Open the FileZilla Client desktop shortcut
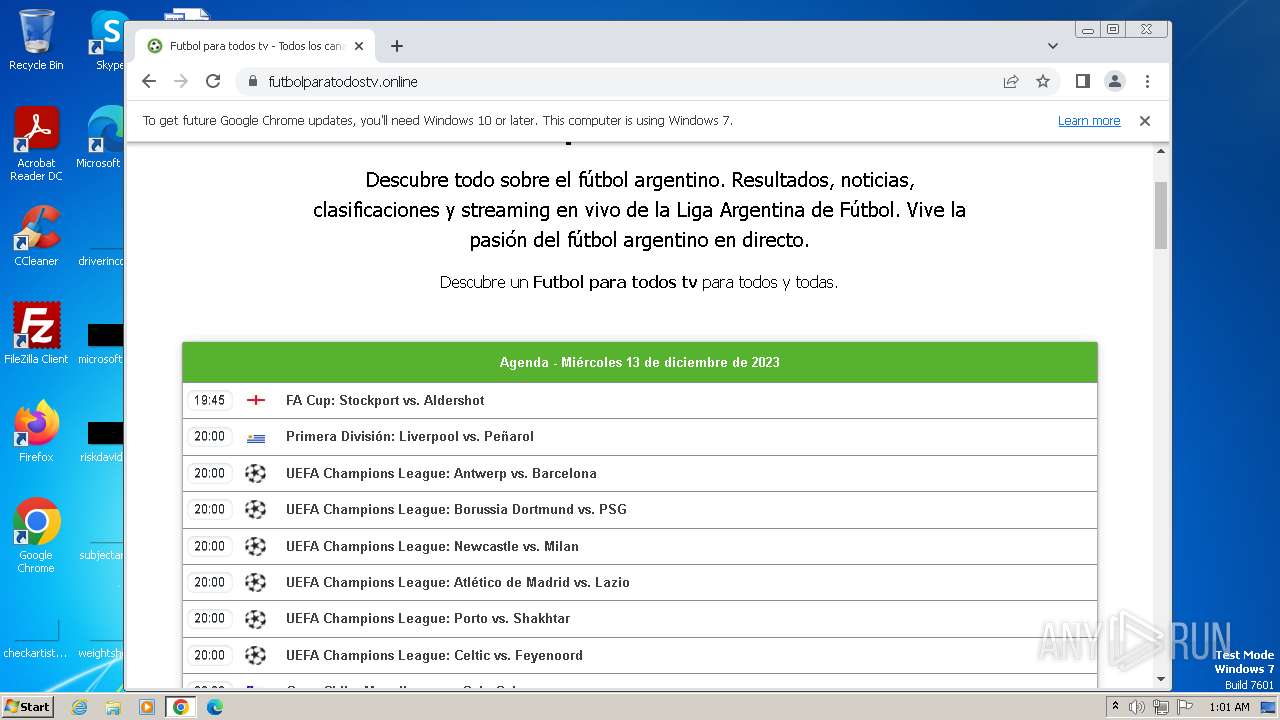 pyautogui.click(x=36, y=333)
